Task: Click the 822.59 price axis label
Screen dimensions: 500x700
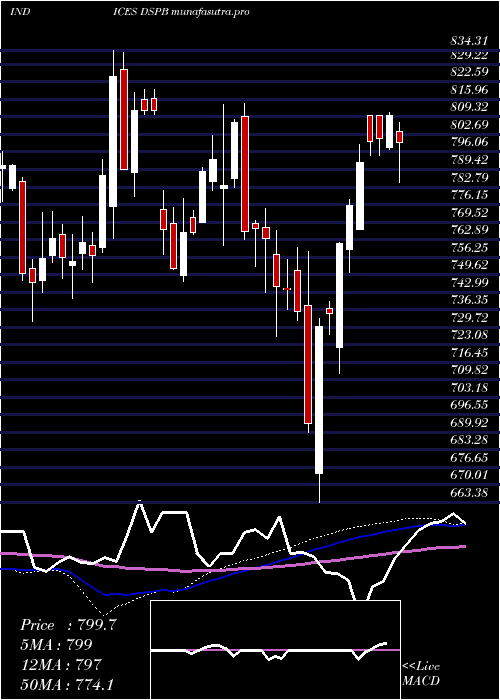Action: 469,72
